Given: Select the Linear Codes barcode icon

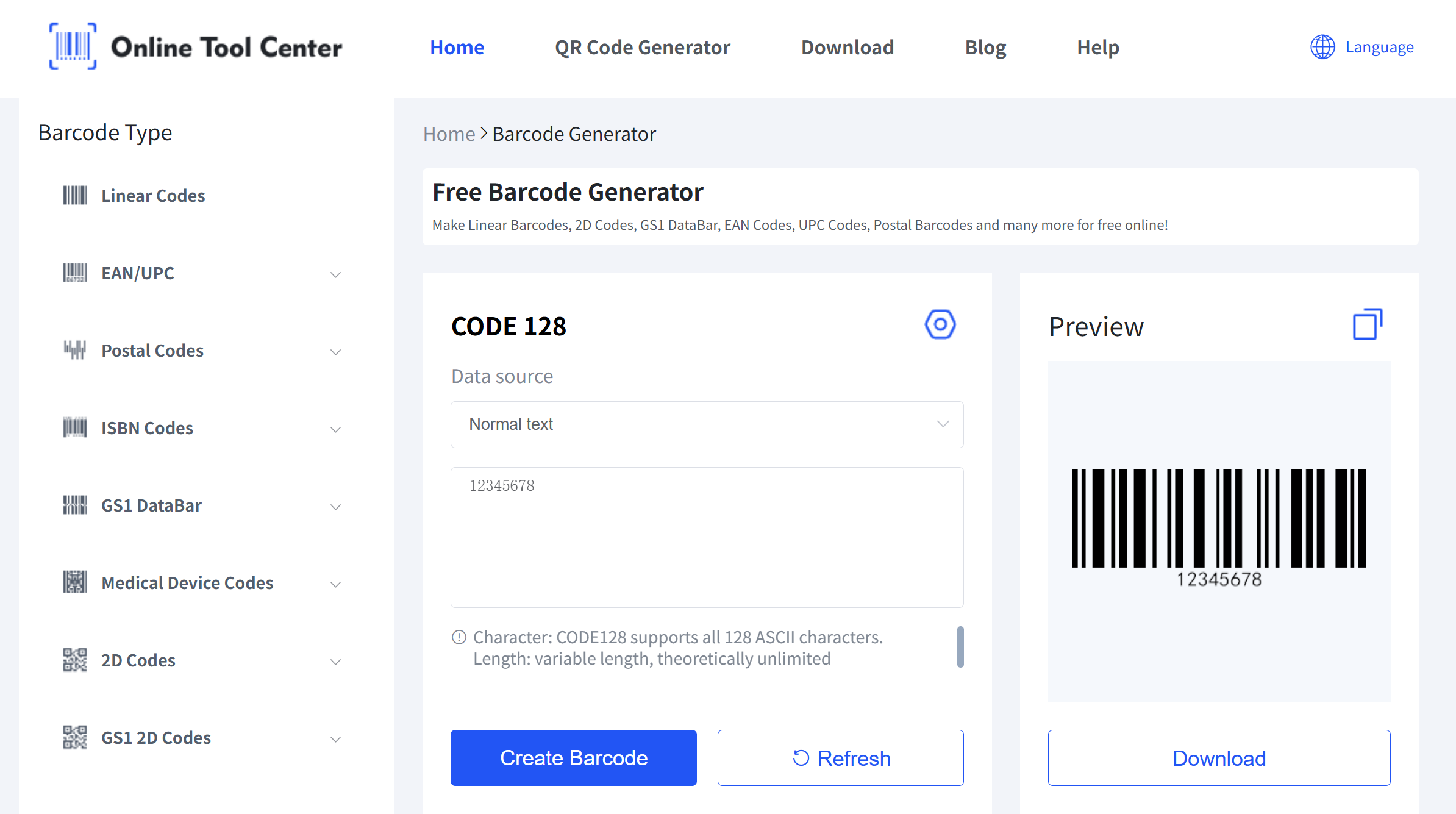Looking at the screenshot, I should pos(75,196).
